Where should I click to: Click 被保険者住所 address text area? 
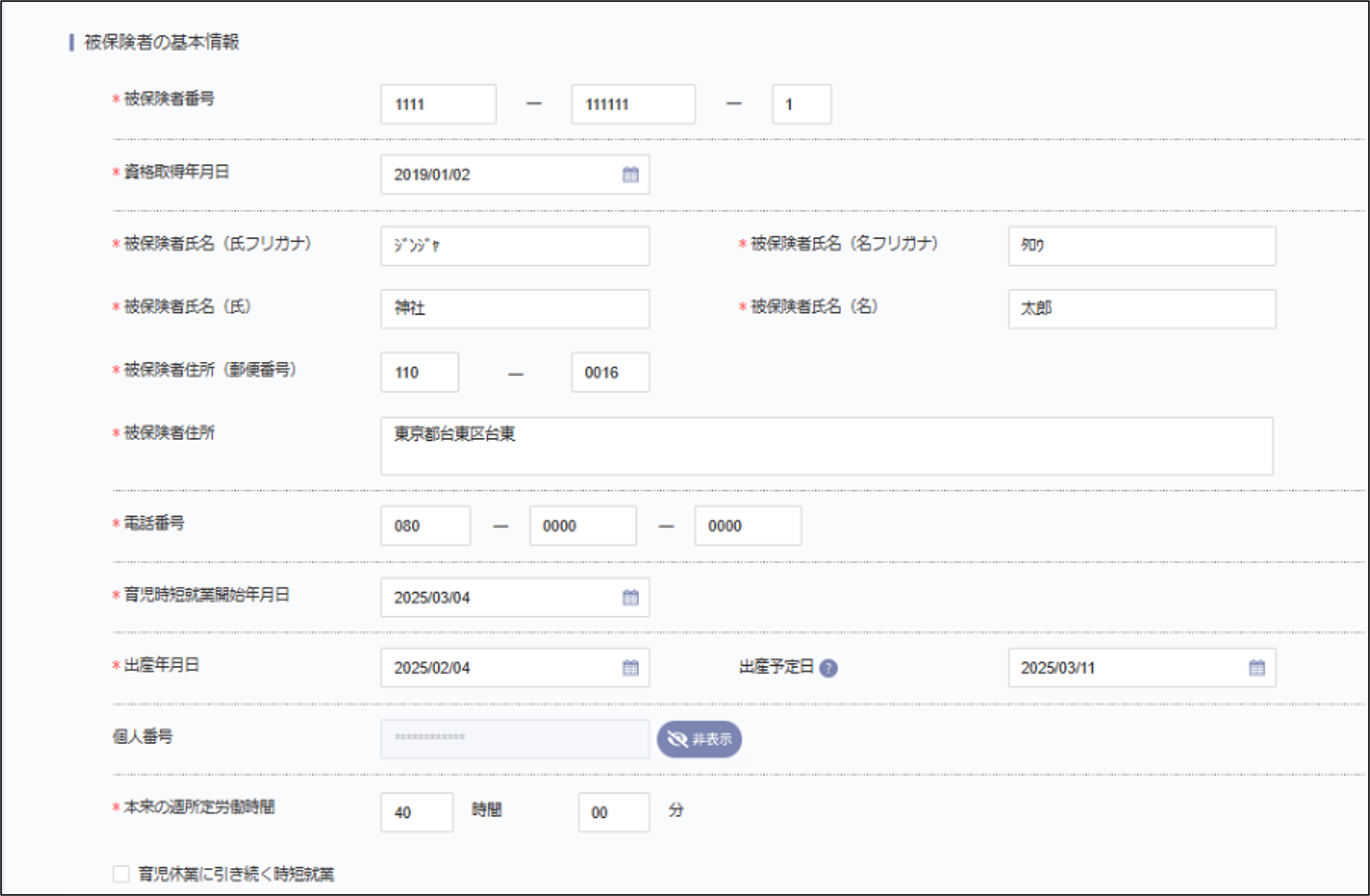click(x=826, y=446)
